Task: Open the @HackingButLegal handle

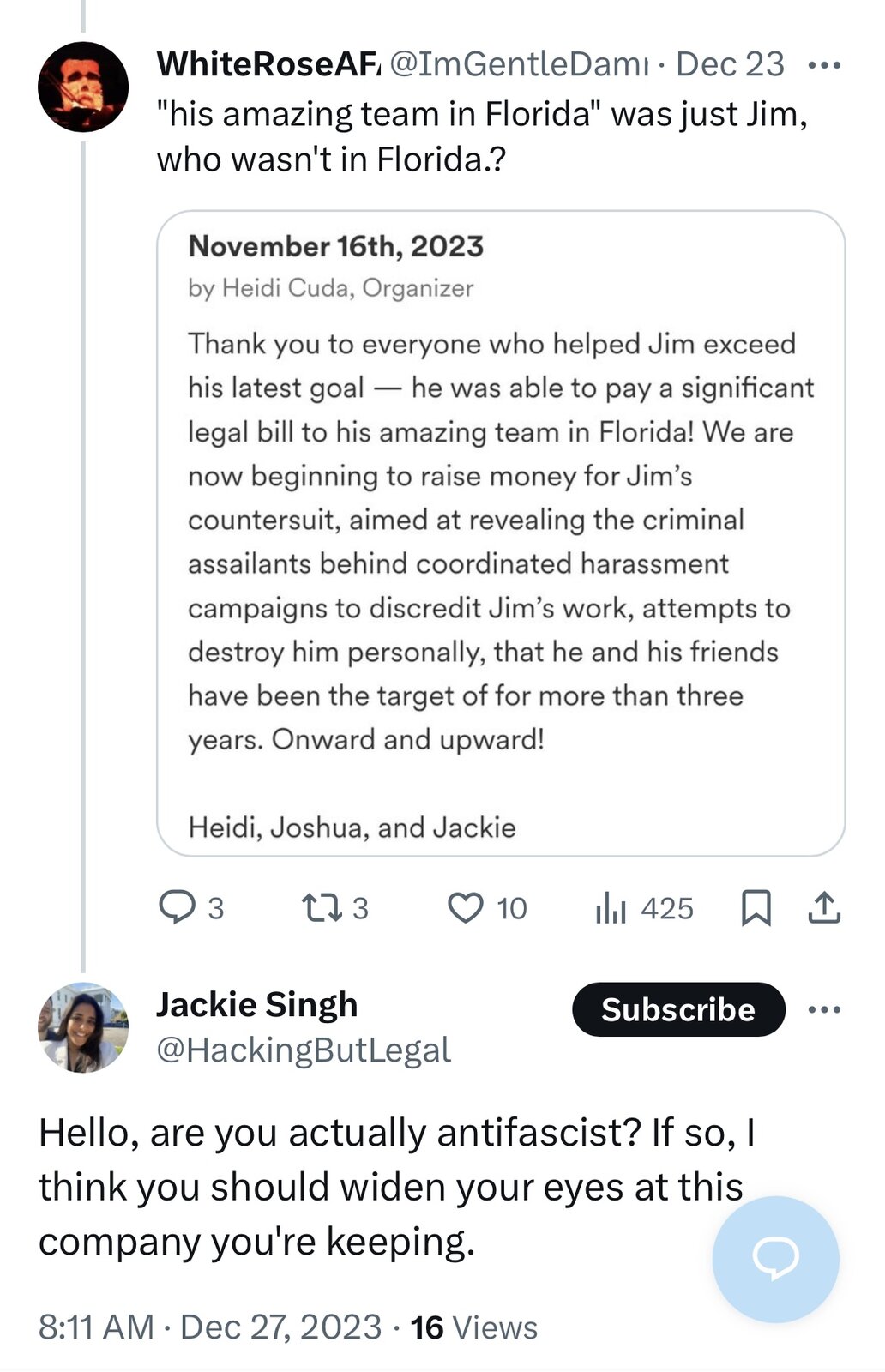Action: [x=304, y=1050]
